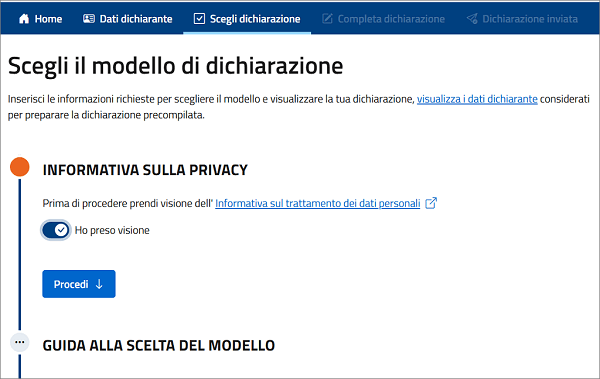Click the external link icon after Informativa
This screenshot has width=600, height=379.
coord(431,203)
